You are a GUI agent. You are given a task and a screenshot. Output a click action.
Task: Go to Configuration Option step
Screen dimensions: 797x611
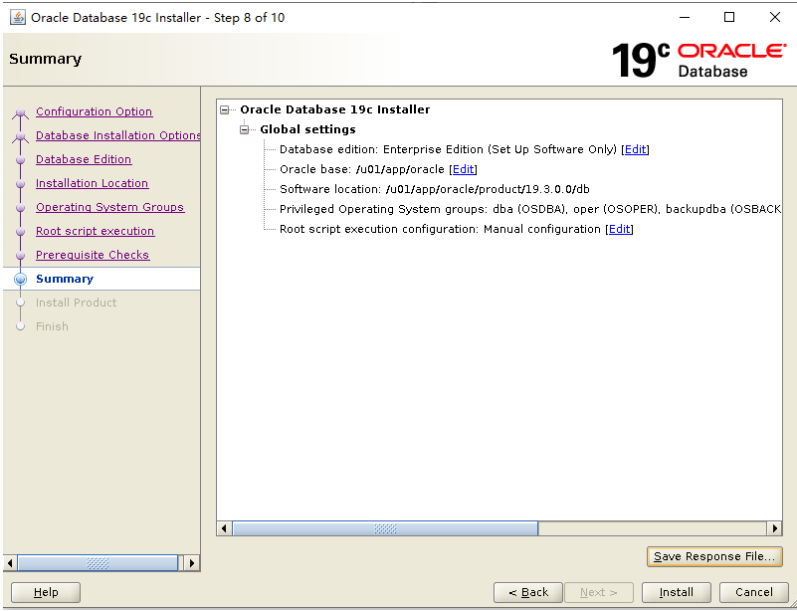coord(94,111)
